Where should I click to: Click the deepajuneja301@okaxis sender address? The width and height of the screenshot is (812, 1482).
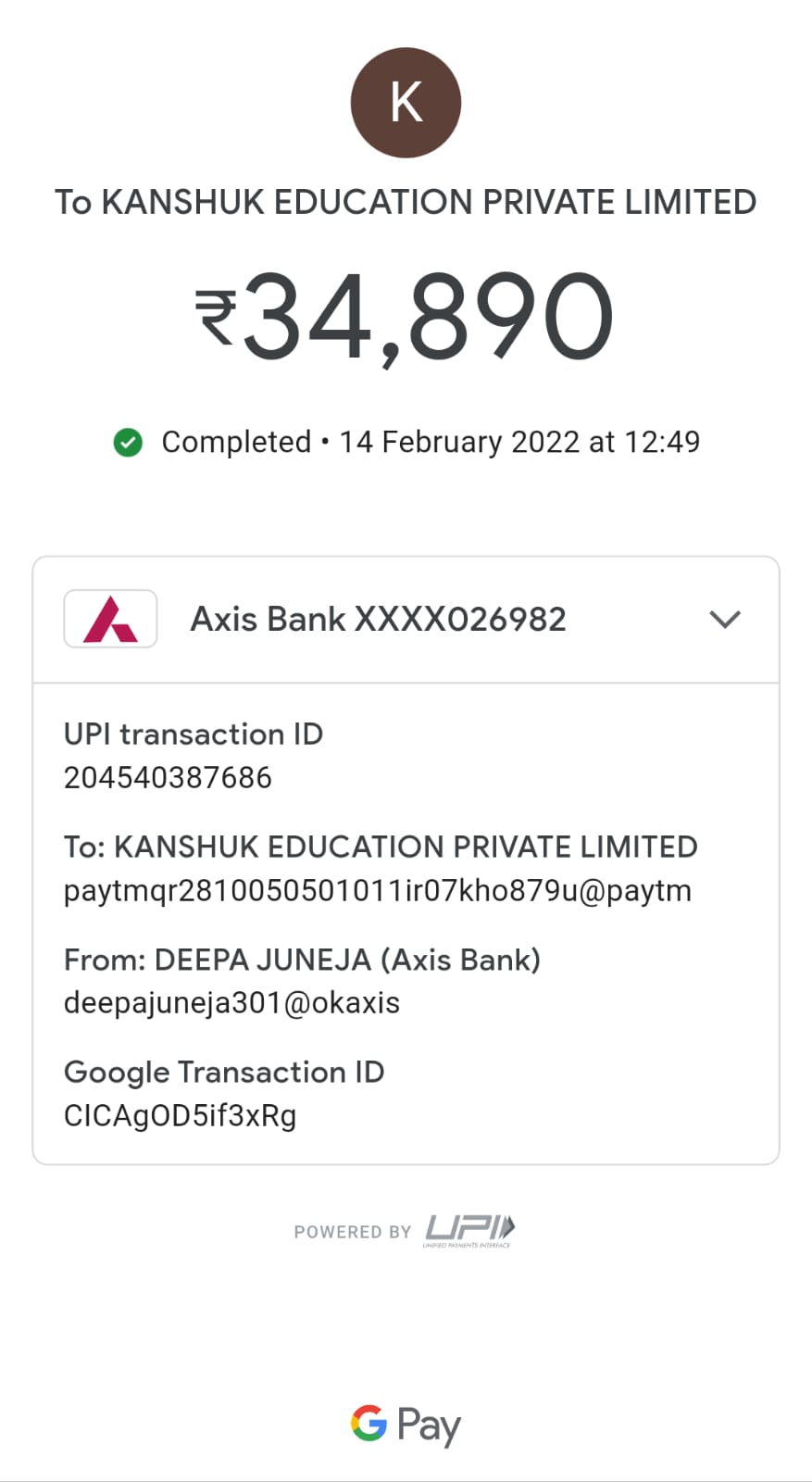point(231,1002)
